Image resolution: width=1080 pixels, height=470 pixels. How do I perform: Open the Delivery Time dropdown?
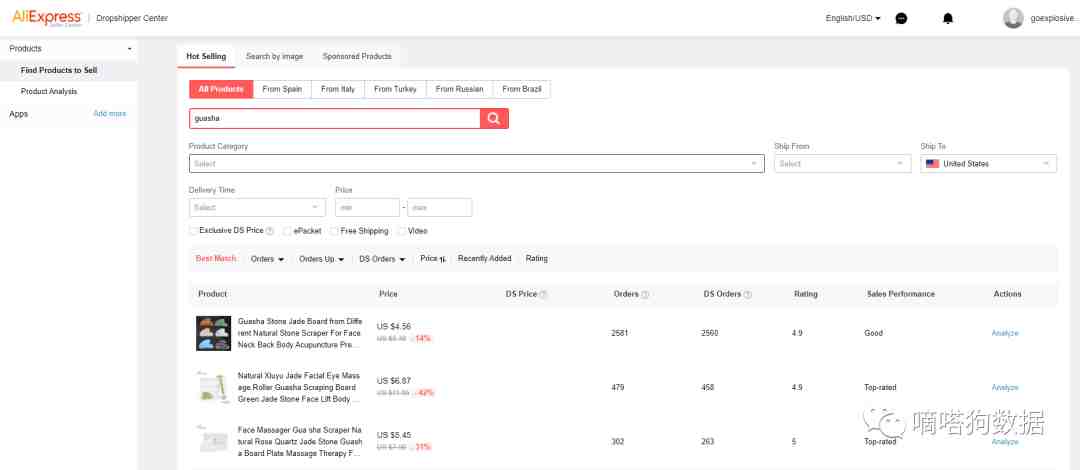point(258,207)
